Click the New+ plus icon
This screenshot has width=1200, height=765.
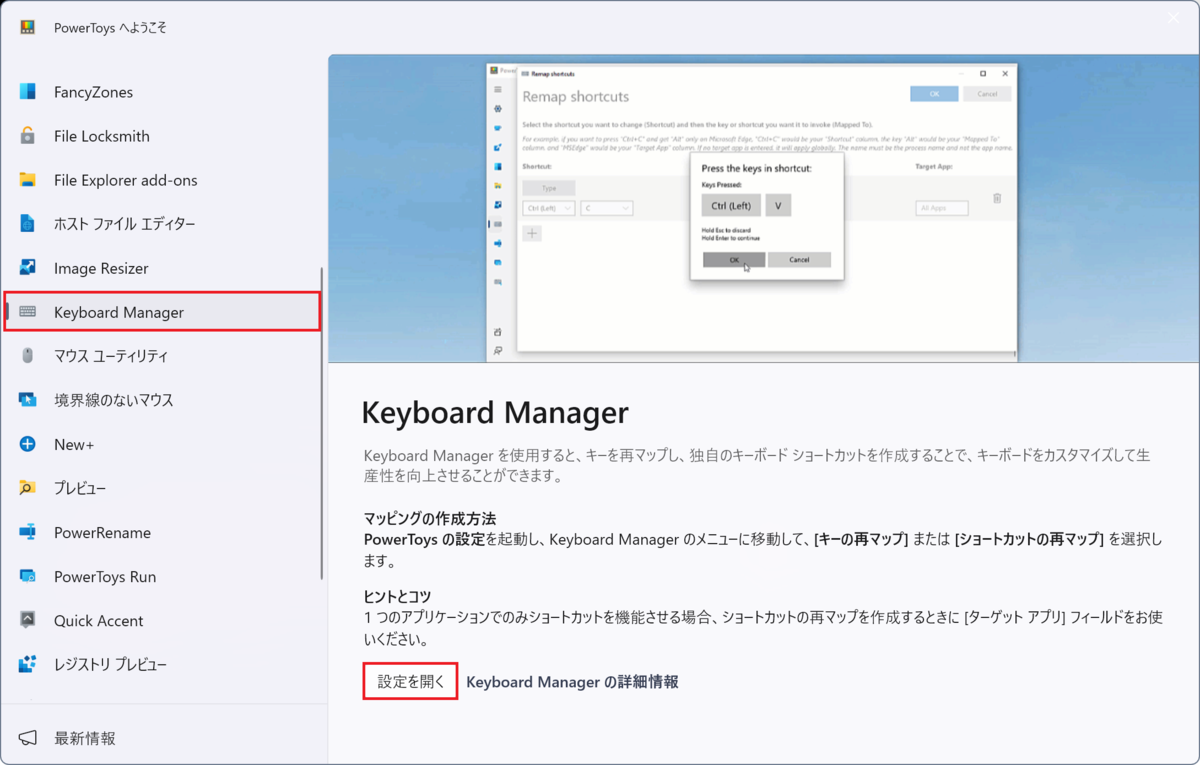pyautogui.click(x=28, y=444)
